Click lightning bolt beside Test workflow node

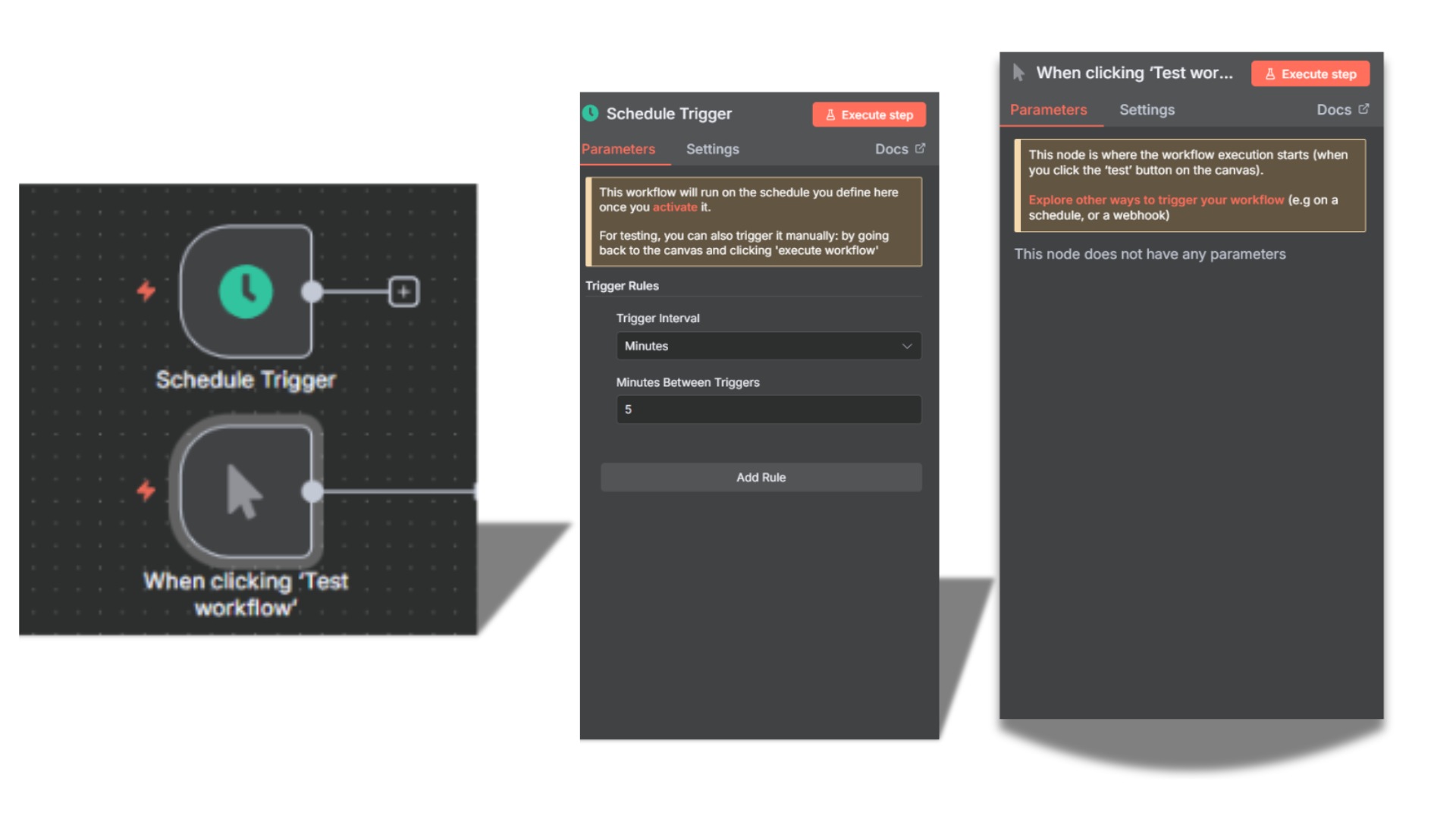tap(146, 491)
